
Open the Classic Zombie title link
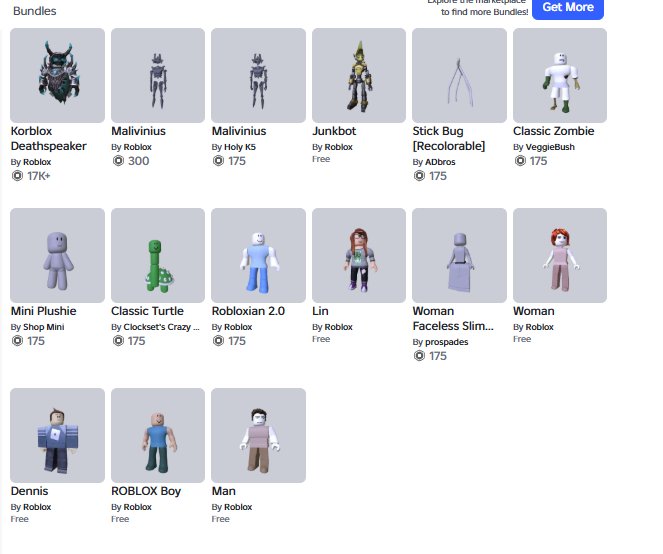coord(553,131)
